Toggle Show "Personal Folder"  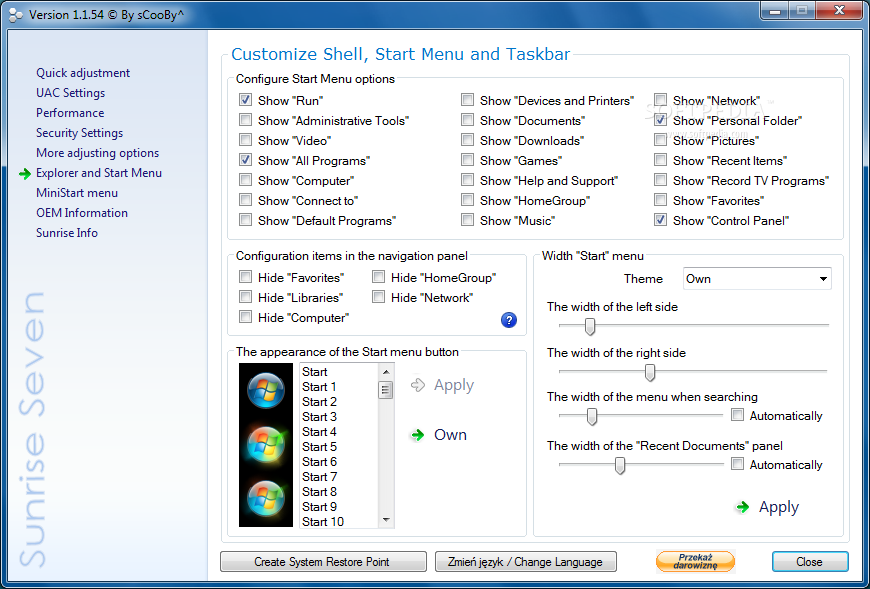tap(660, 120)
